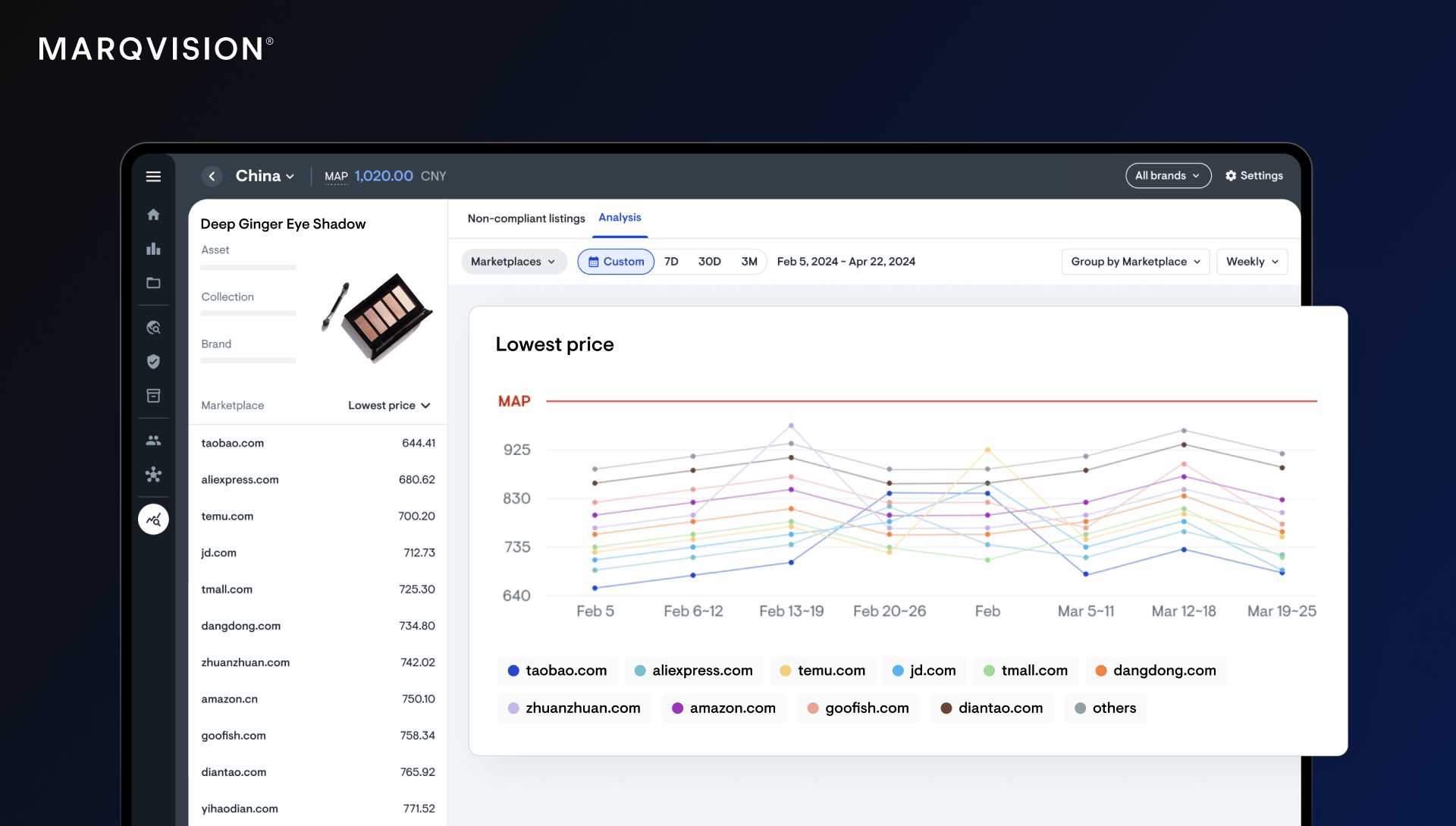The width and height of the screenshot is (1456, 826).
Task: Expand the China country dropdown
Action: pyautogui.click(x=265, y=176)
